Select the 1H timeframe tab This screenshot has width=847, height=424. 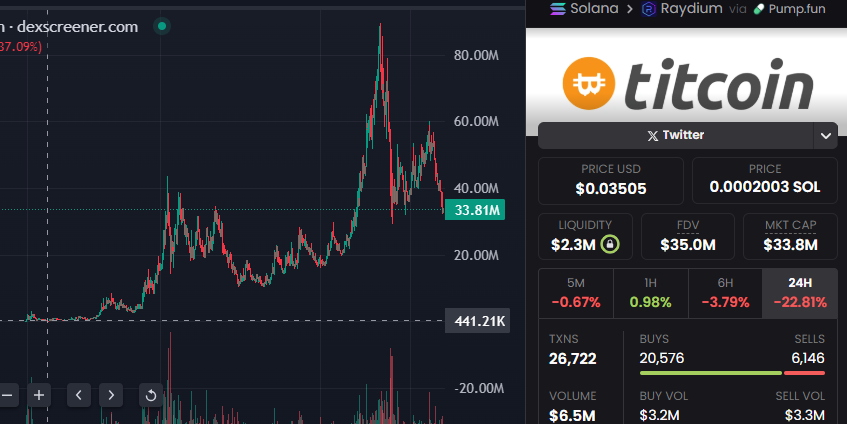pos(650,293)
